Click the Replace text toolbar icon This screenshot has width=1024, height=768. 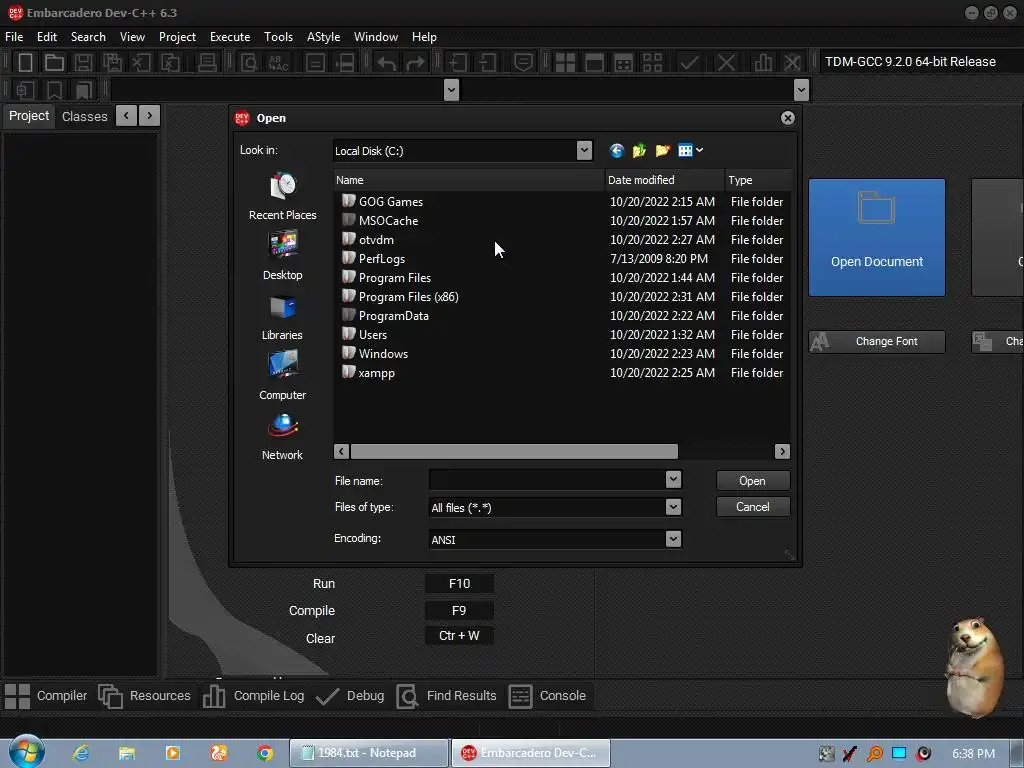[279, 63]
